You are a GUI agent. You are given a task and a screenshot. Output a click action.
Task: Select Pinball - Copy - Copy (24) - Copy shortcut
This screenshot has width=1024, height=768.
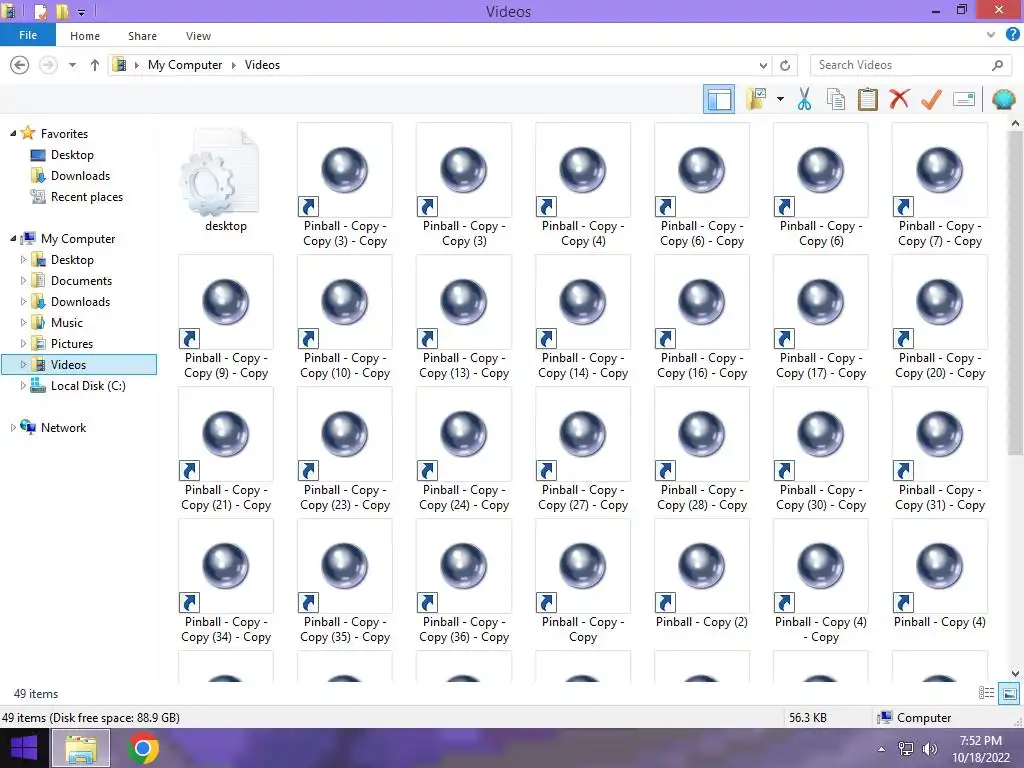(x=464, y=450)
